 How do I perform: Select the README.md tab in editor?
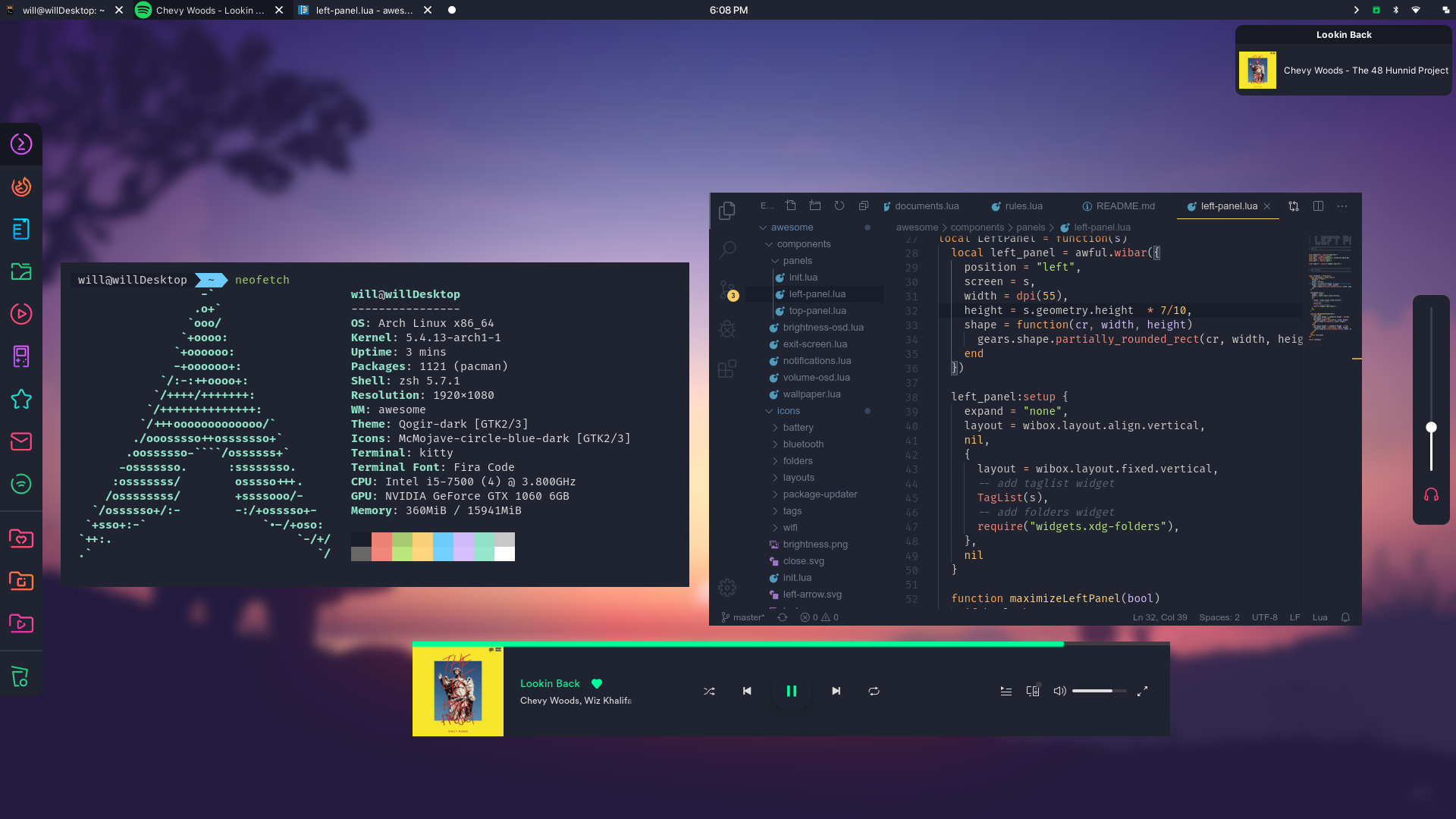click(x=1118, y=205)
